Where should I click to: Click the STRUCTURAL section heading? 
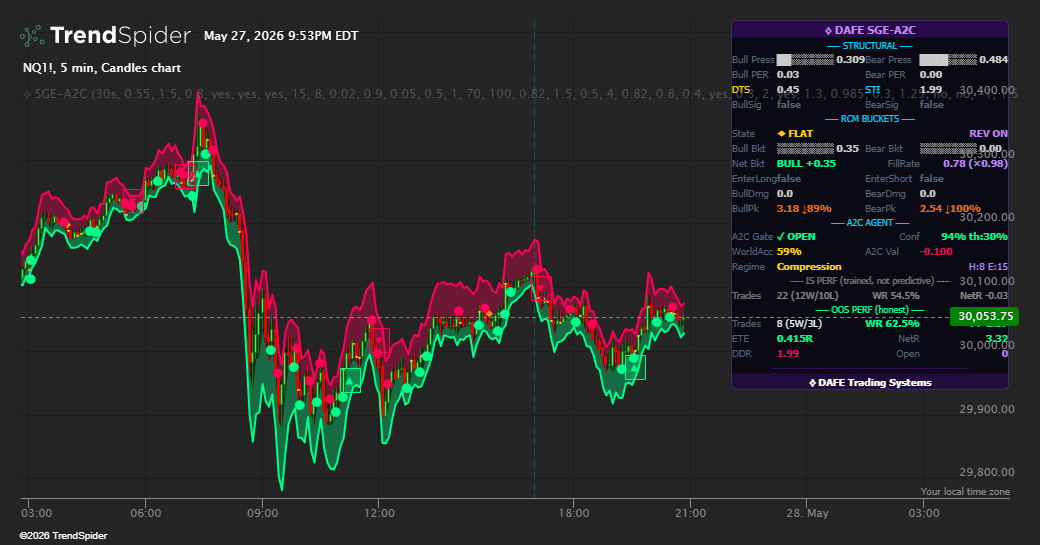pyautogui.click(x=870, y=46)
